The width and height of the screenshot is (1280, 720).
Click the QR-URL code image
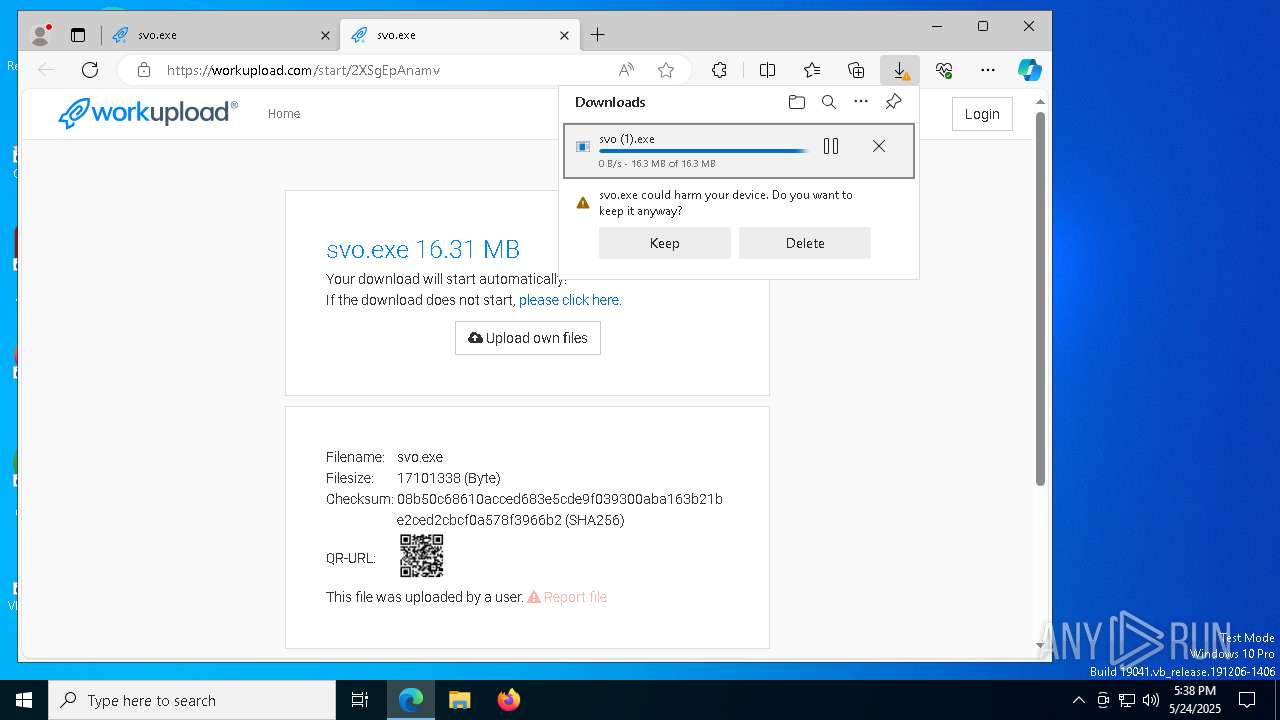[422, 556]
